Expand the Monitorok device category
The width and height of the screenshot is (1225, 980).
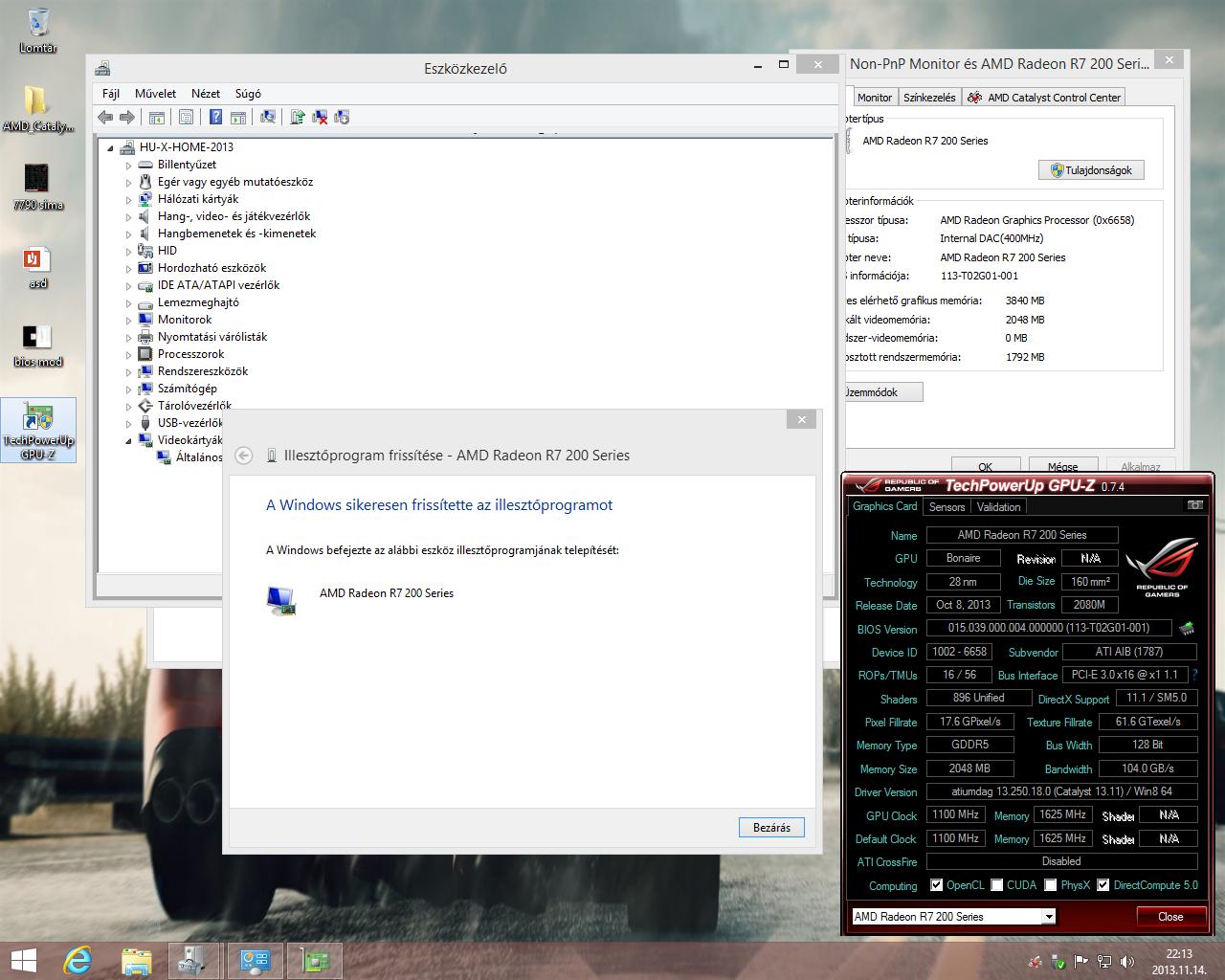click(x=128, y=320)
